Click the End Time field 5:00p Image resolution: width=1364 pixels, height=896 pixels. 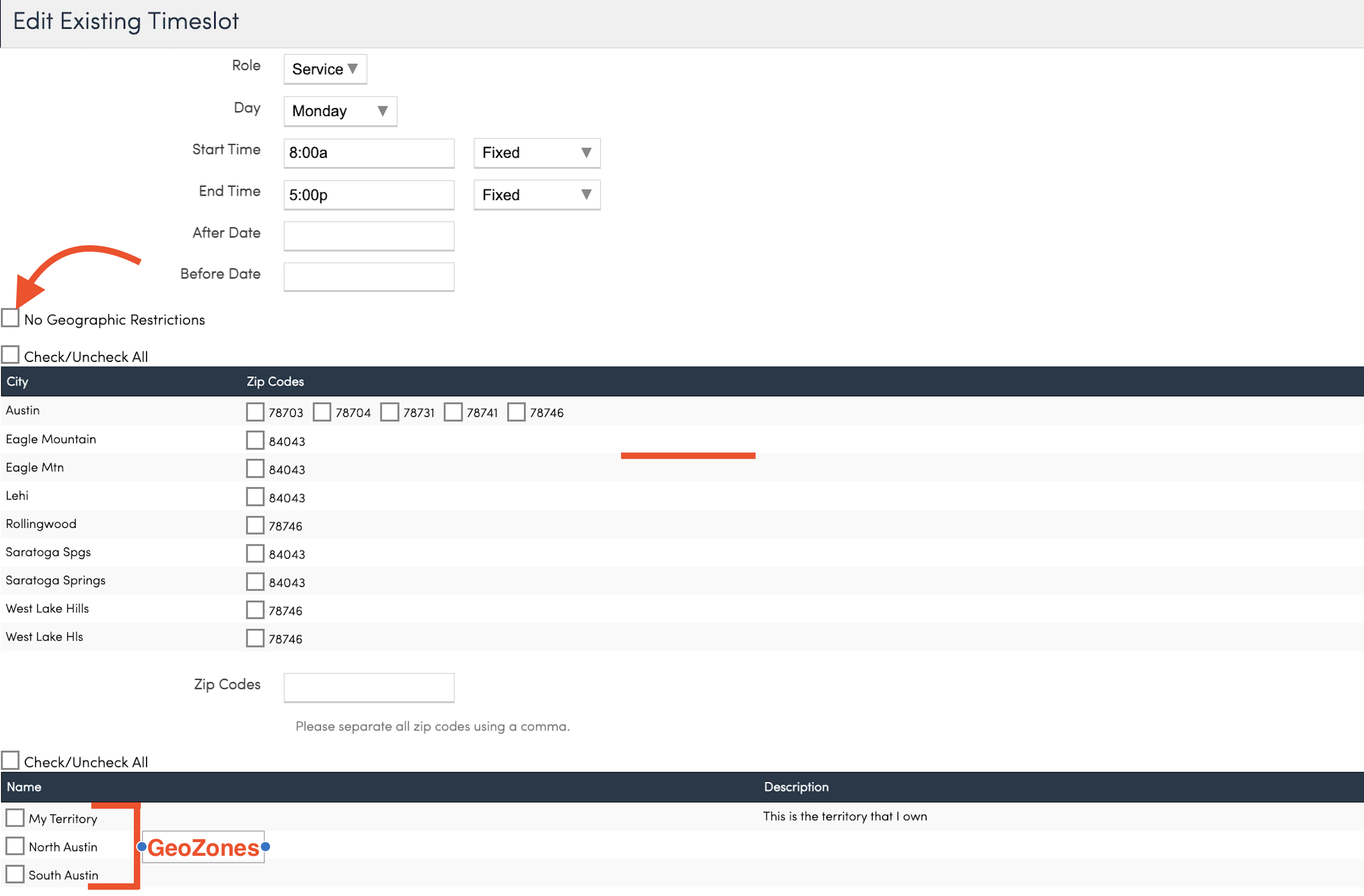(x=368, y=195)
